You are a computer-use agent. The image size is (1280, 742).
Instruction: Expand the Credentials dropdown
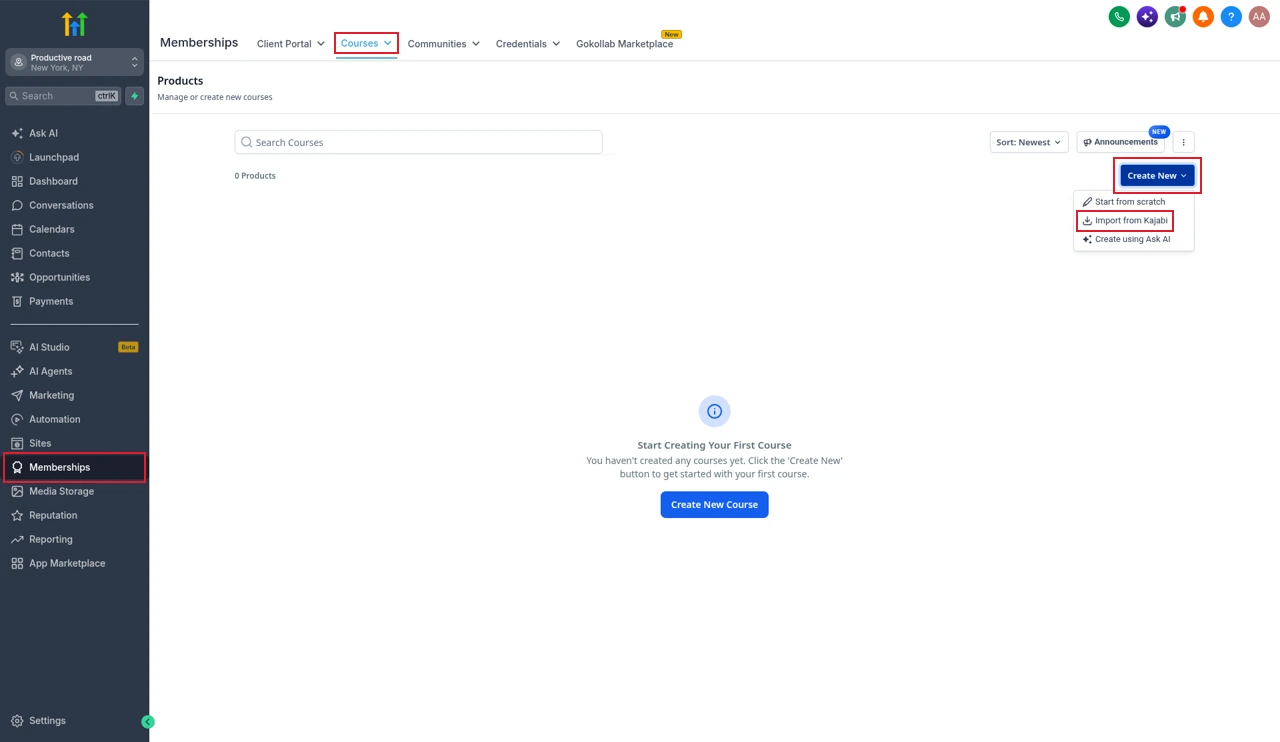click(528, 44)
